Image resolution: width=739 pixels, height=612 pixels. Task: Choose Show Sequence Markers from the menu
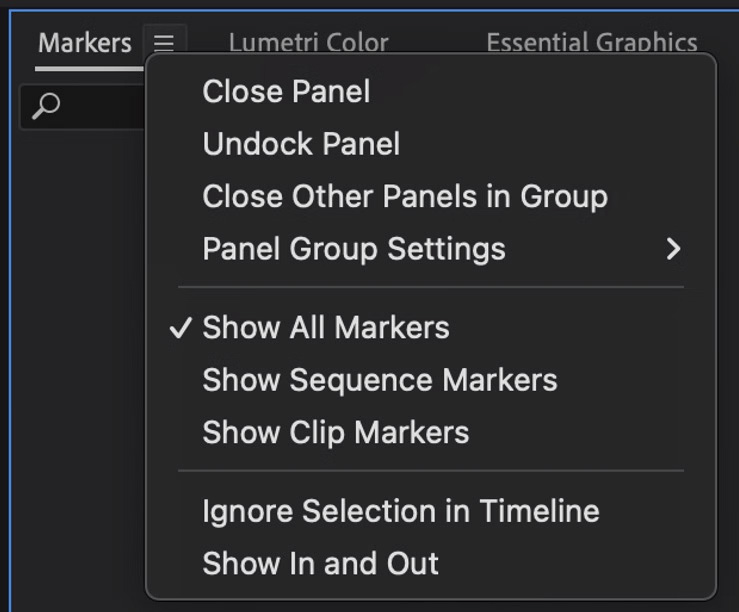click(379, 380)
